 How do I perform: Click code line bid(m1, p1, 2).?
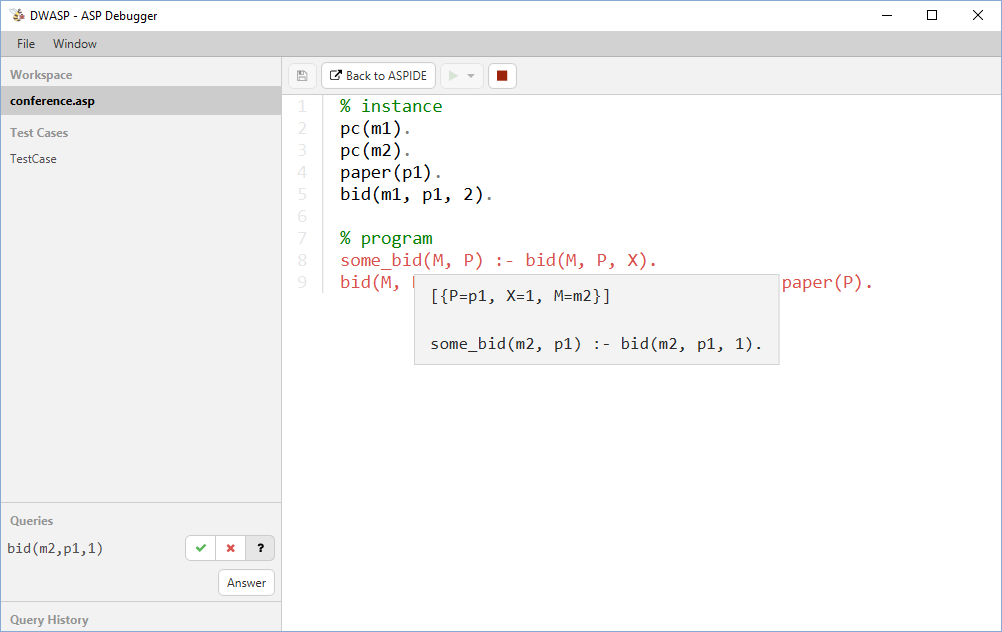(x=416, y=194)
